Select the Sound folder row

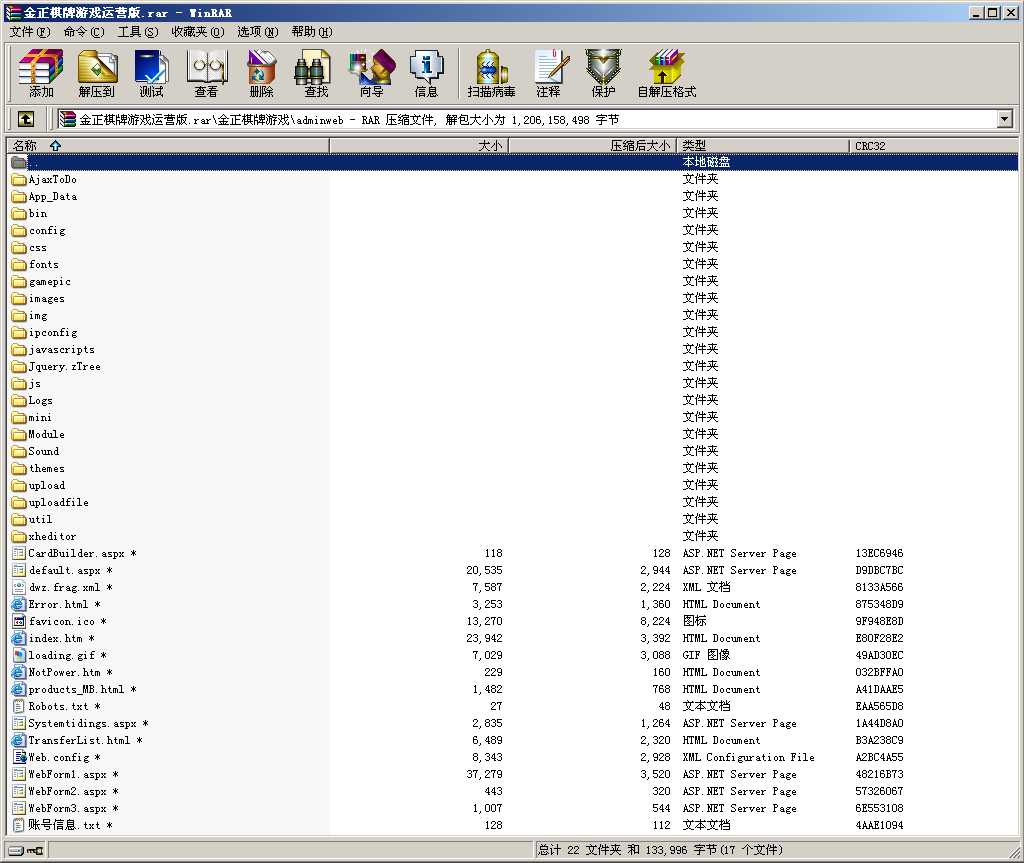pyautogui.click(x=513, y=451)
